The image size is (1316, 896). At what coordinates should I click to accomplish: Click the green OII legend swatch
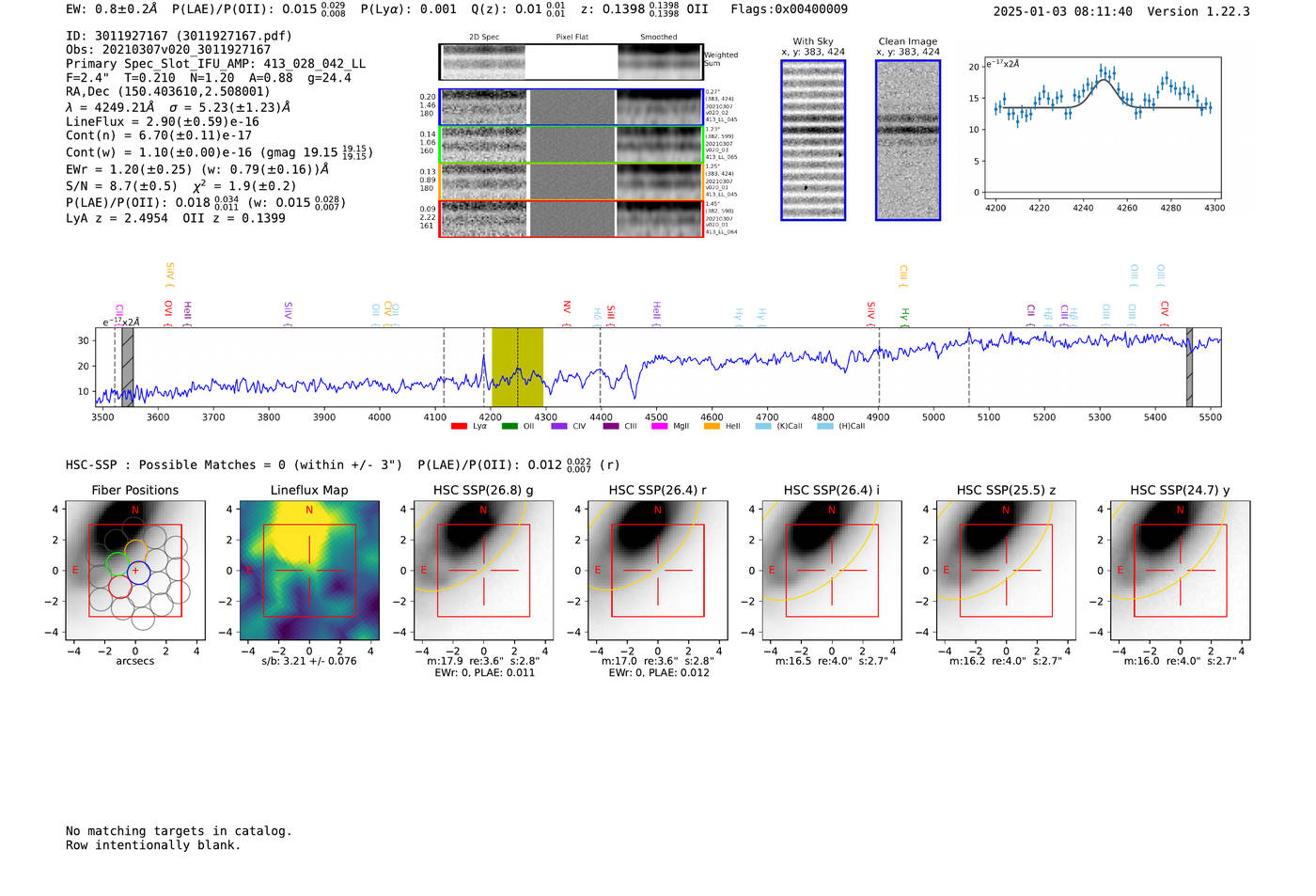click(509, 427)
